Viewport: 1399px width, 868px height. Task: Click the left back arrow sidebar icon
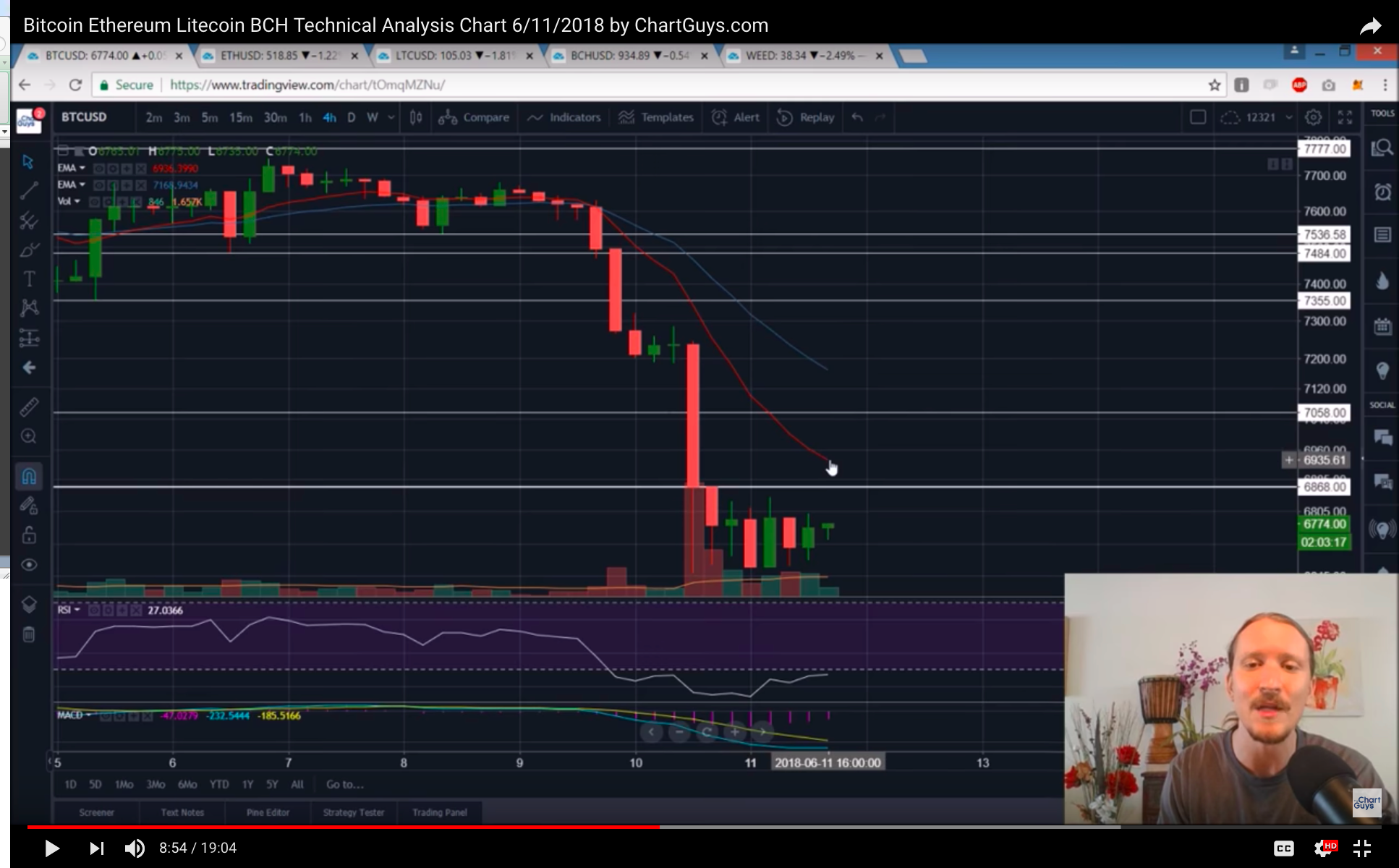[x=29, y=367]
